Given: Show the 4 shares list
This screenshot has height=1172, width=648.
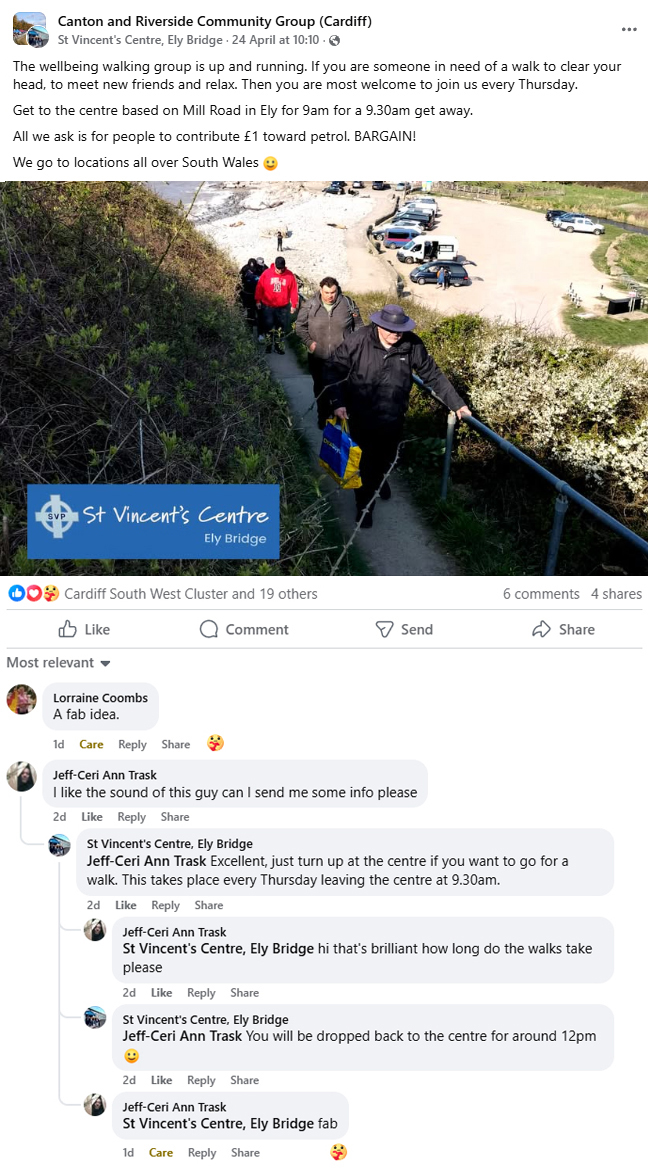Looking at the screenshot, I should [616, 593].
